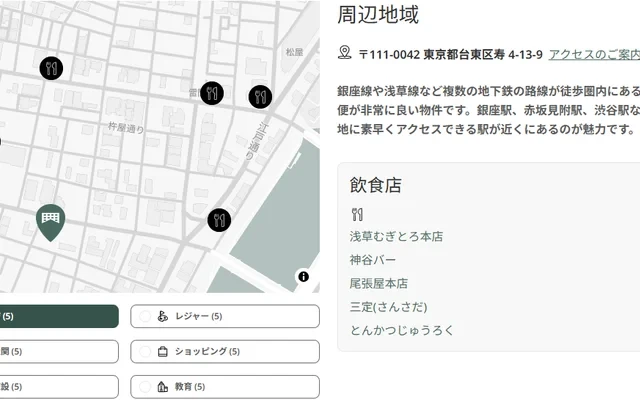Open the restaurant marker beside the river
Viewport: 640px width, 400px height.
219,219
